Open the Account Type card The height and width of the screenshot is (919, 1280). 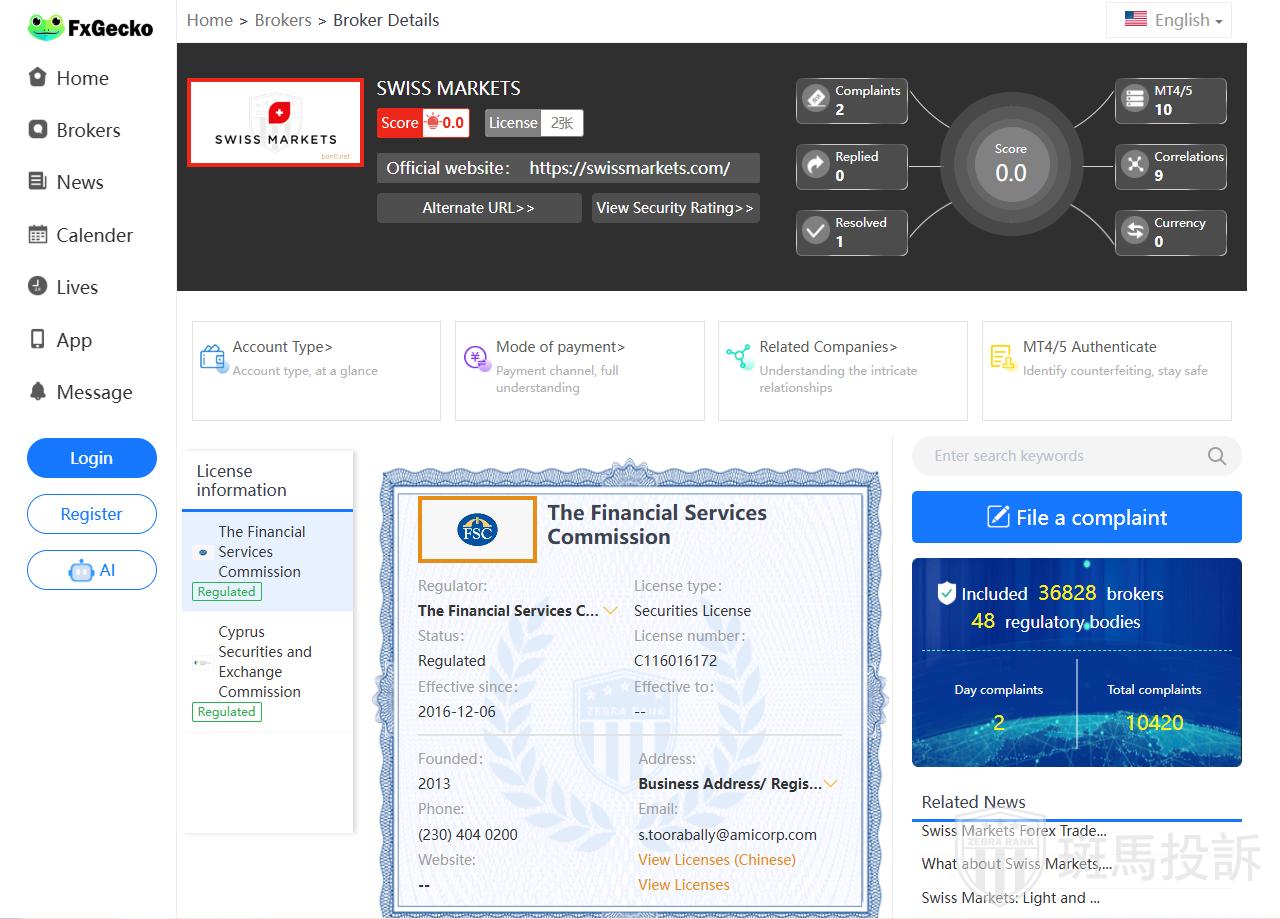[316, 370]
